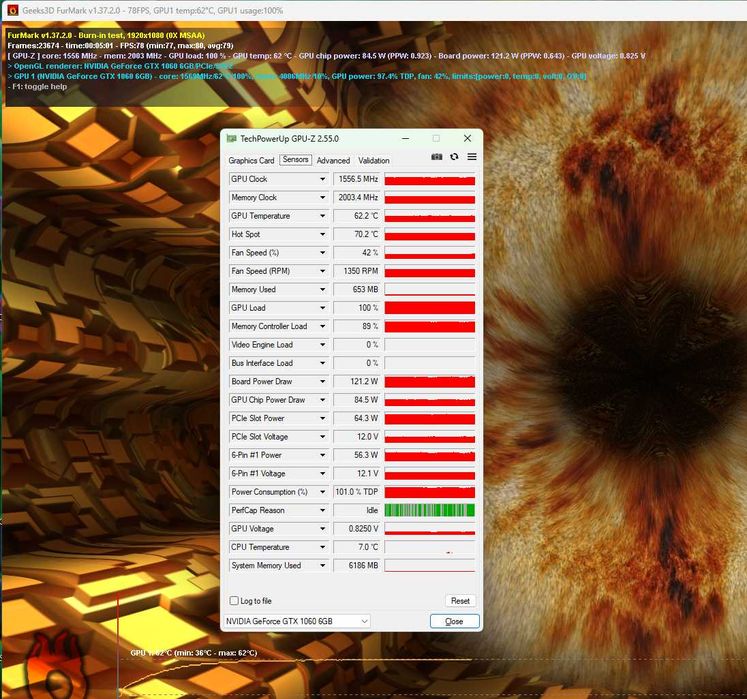Open the GPU Chip Power Draw dropdown

(x=323, y=400)
